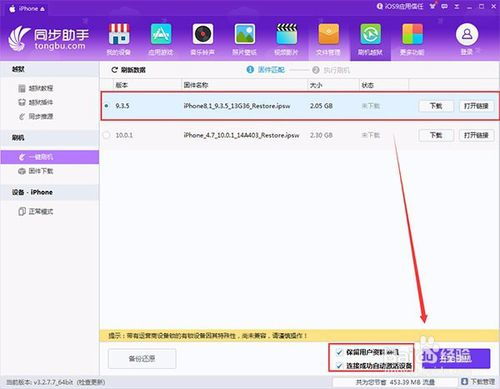Open the music ringtones vinyl icon
The width and height of the screenshot is (500, 389).
pos(203,34)
